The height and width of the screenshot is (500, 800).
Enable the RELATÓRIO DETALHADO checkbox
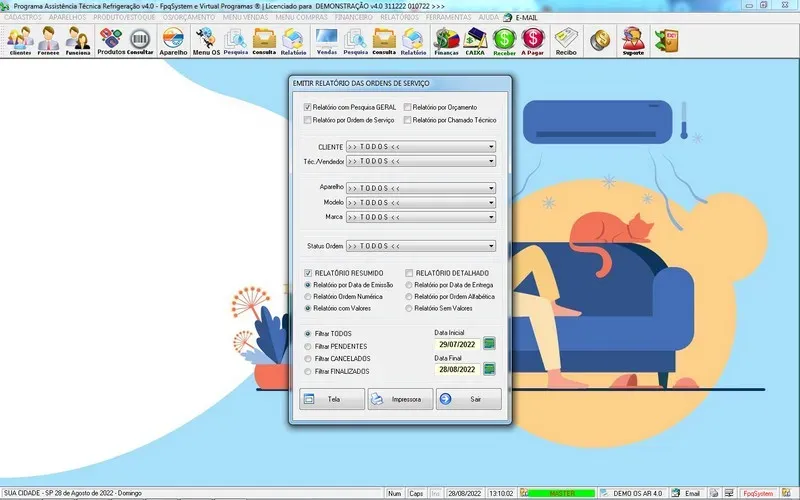click(408, 272)
